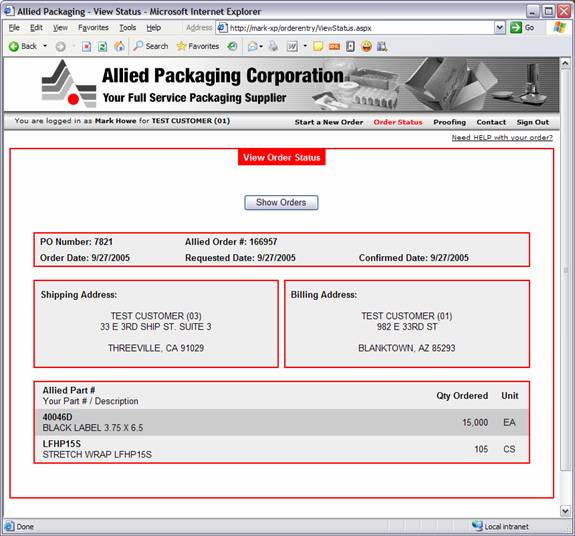Expand the Back button history dropdown arrow
Image resolution: width=575 pixels, height=536 pixels.
point(45,46)
